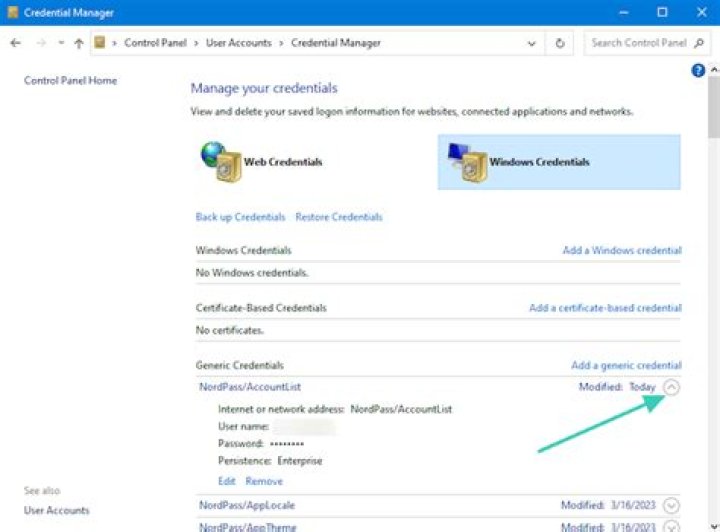Click the Windows Credentials monitor vault icon
The height and width of the screenshot is (532, 720).
point(467,162)
